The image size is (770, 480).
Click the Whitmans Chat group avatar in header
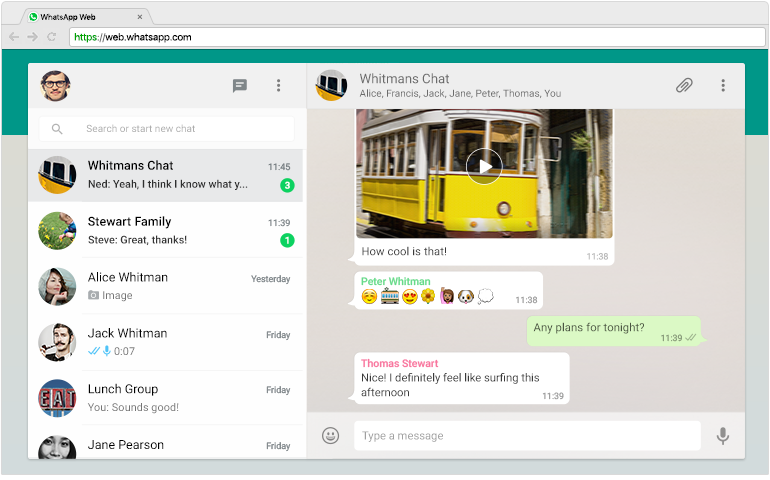pyautogui.click(x=331, y=86)
